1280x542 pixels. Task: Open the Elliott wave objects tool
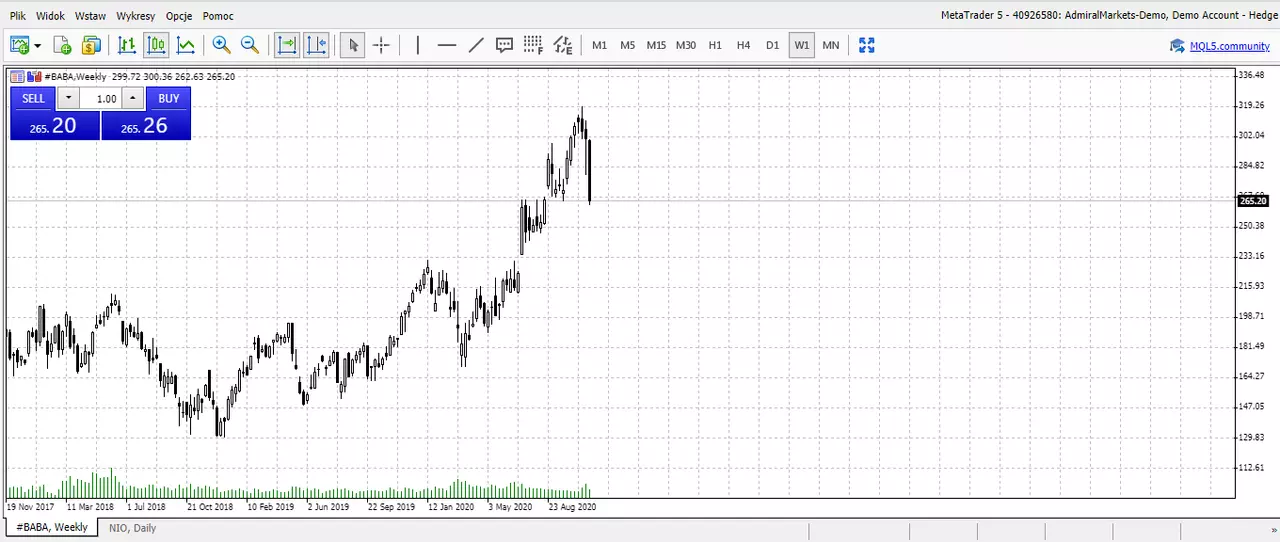[x=563, y=45]
